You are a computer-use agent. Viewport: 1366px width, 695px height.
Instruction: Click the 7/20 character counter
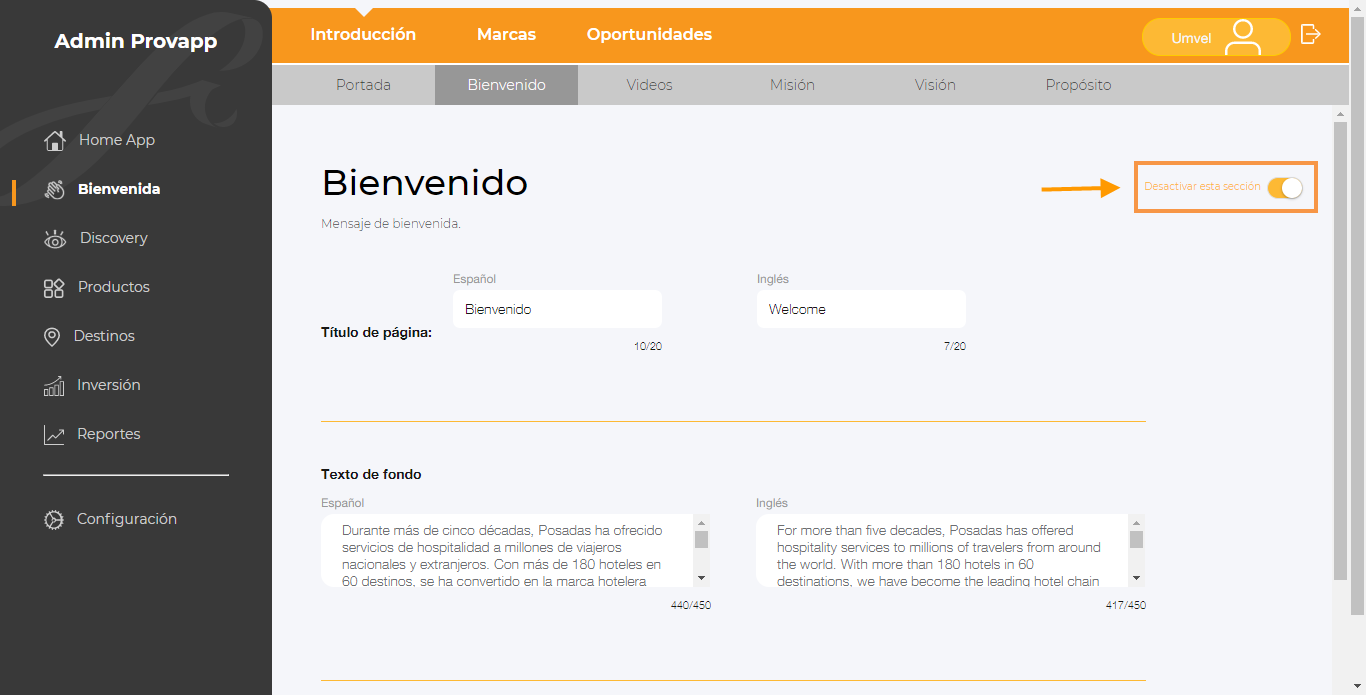coord(954,346)
